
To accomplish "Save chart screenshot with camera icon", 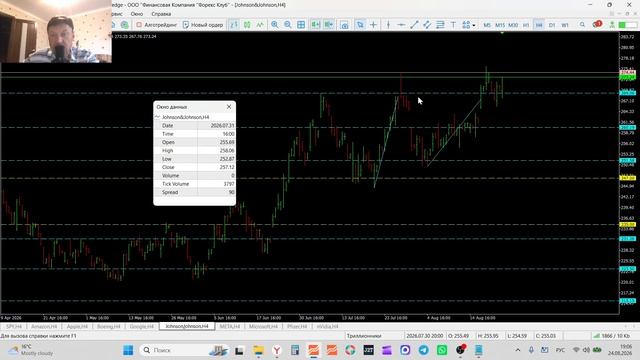I will 344,25.
